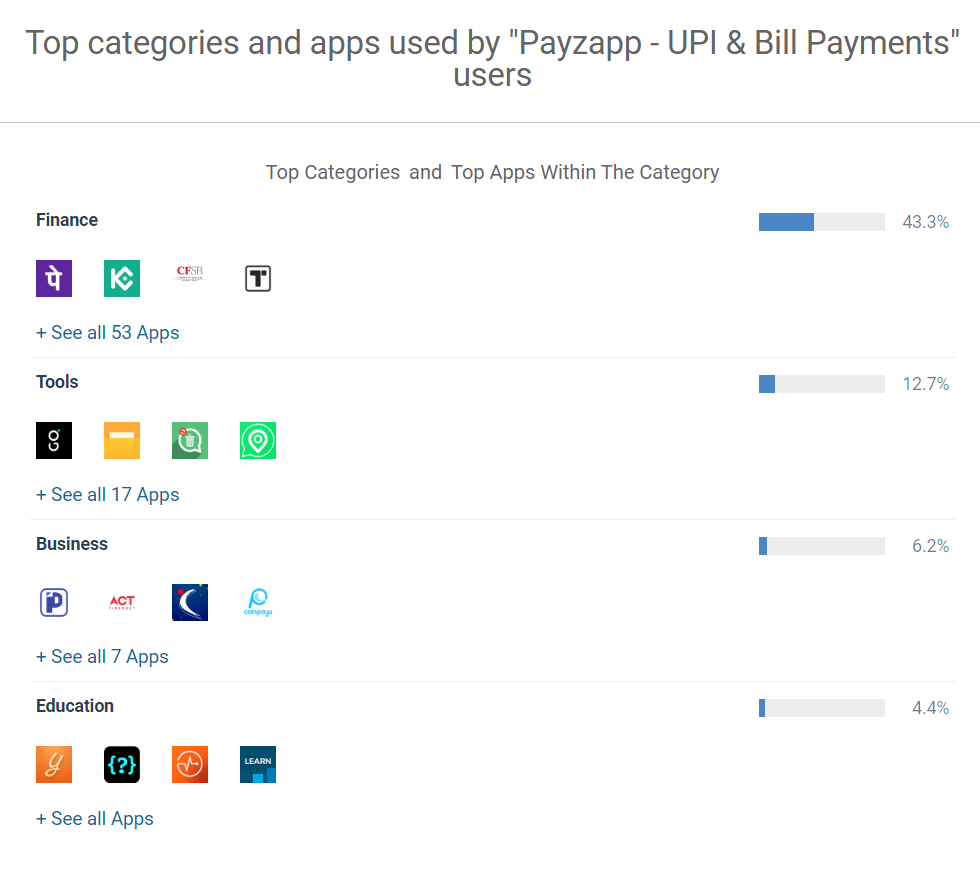Expand the list of 7 Business apps
This screenshot has width=980, height=876.
point(102,656)
